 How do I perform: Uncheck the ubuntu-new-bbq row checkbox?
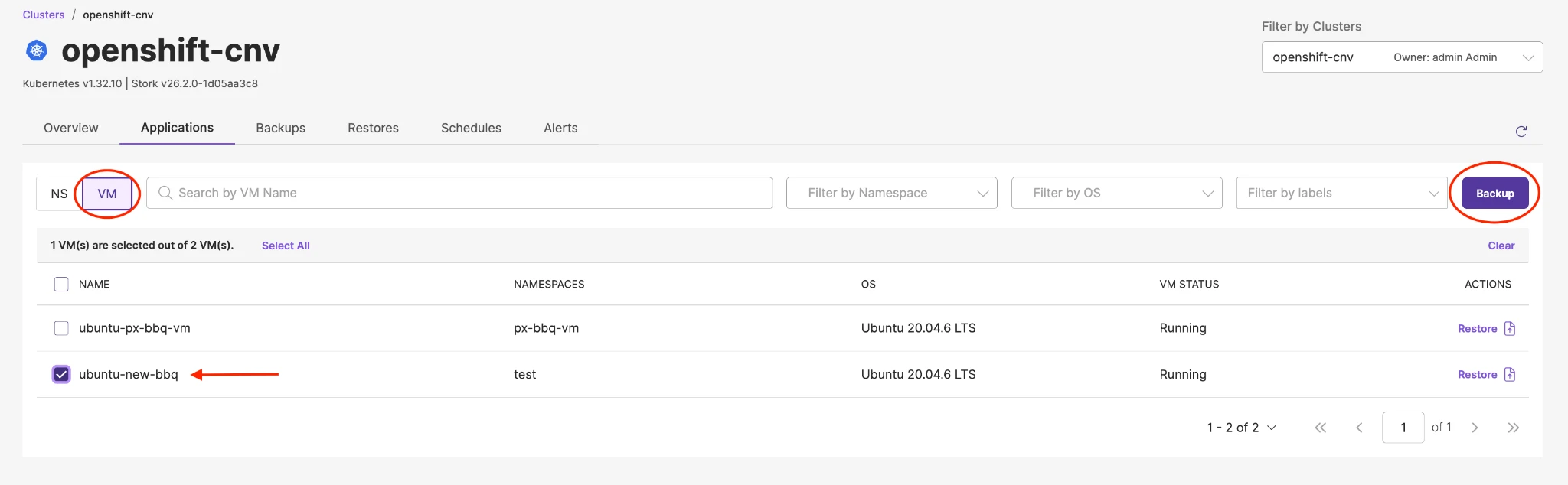point(61,374)
